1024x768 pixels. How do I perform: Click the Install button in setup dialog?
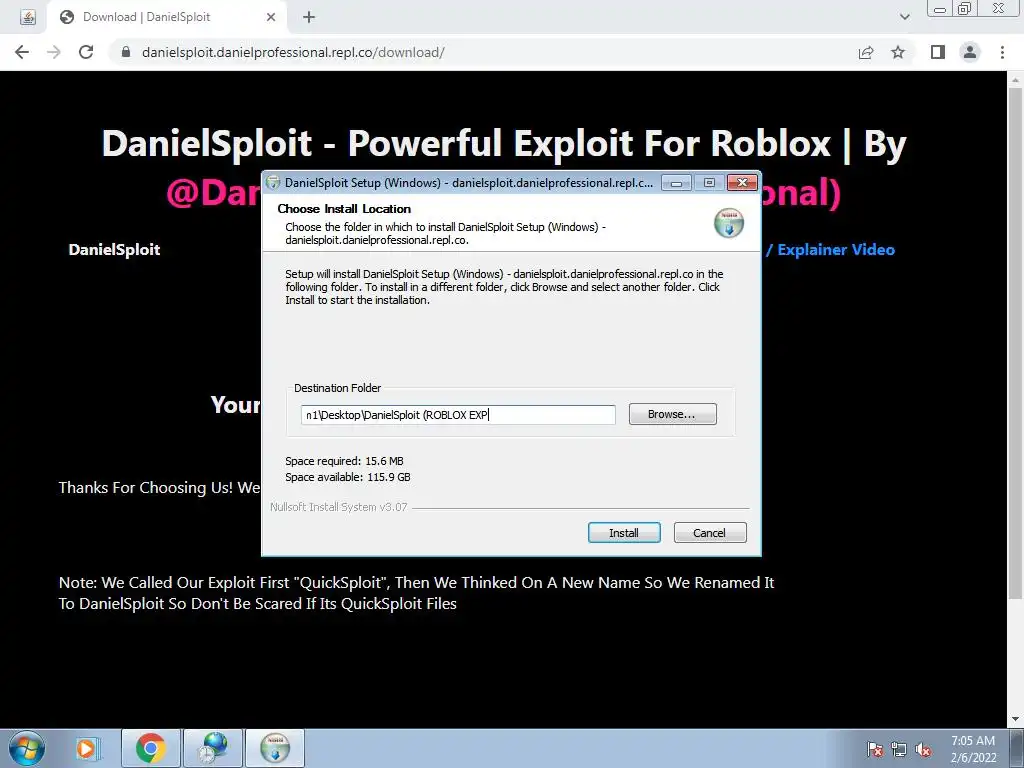tap(624, 533)
